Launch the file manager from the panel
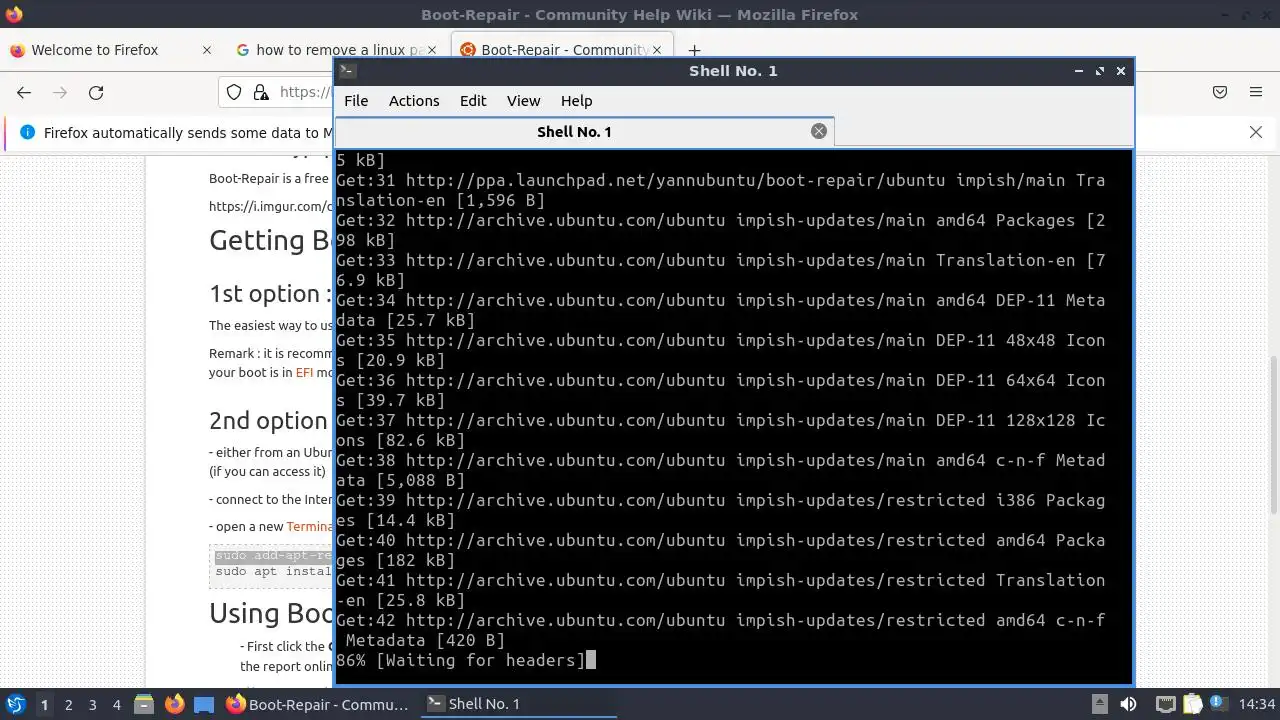Viewport: 1280px width, 720px height. (x=143, y=704)
